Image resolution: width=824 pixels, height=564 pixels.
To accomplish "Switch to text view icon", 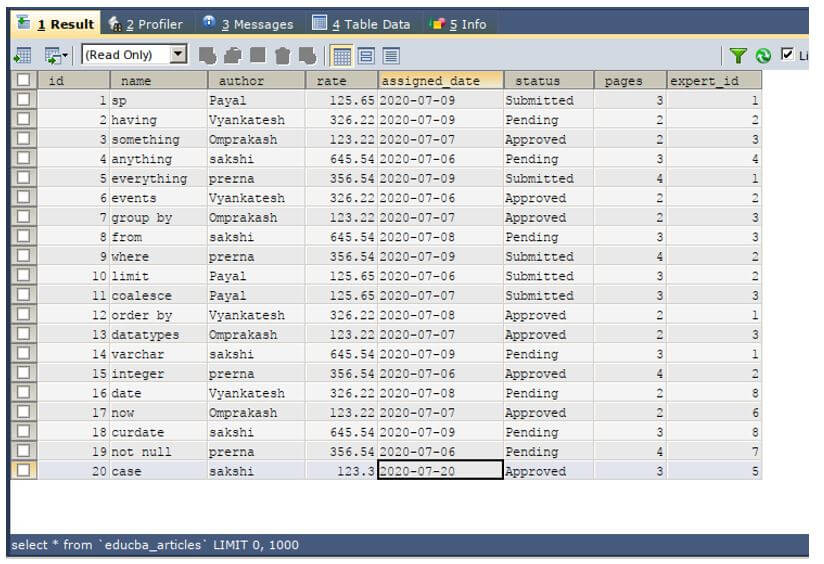I will [x=391, y=55].
